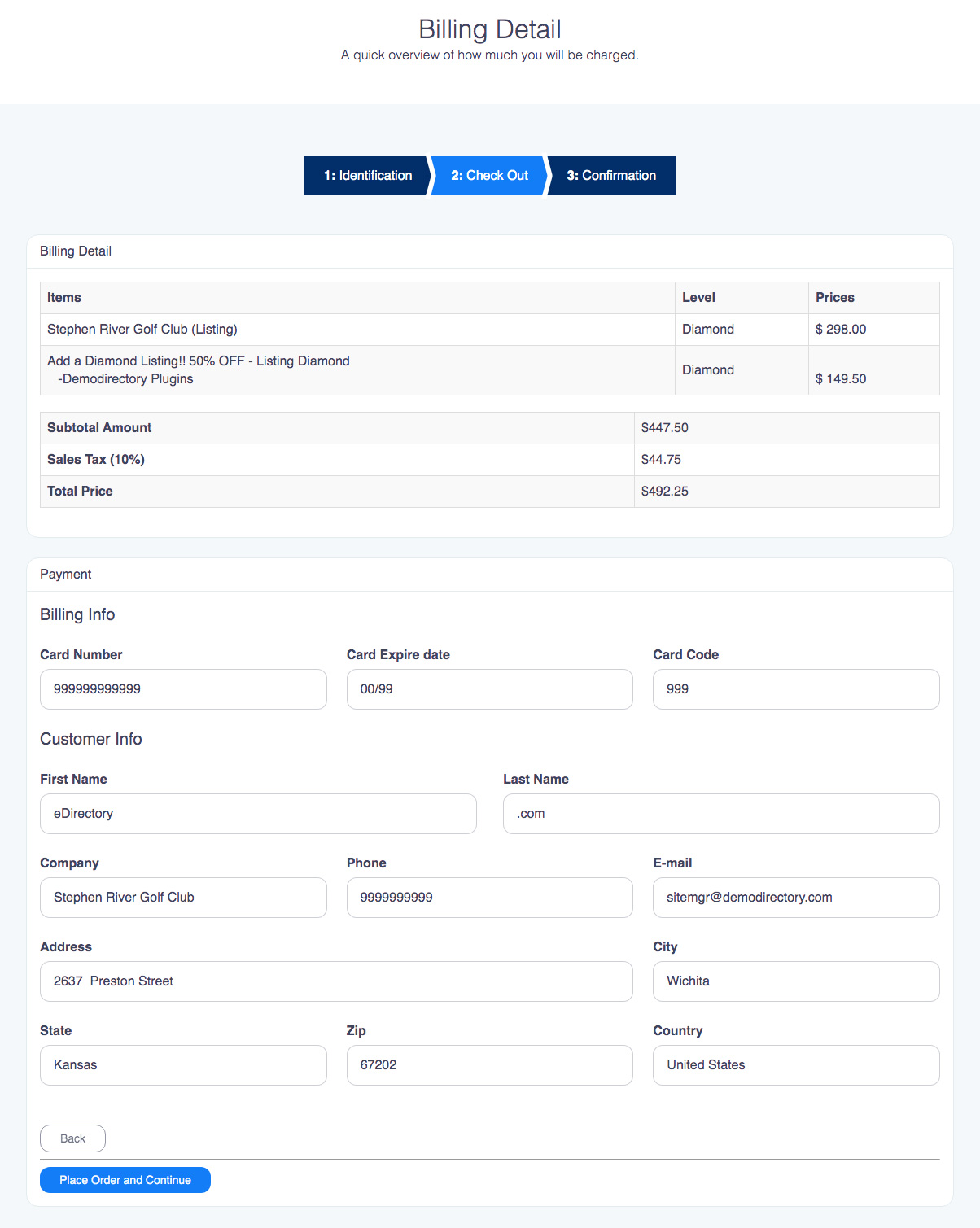Select the Stephen River Golf Club (Listing) item

coord(142,330)
